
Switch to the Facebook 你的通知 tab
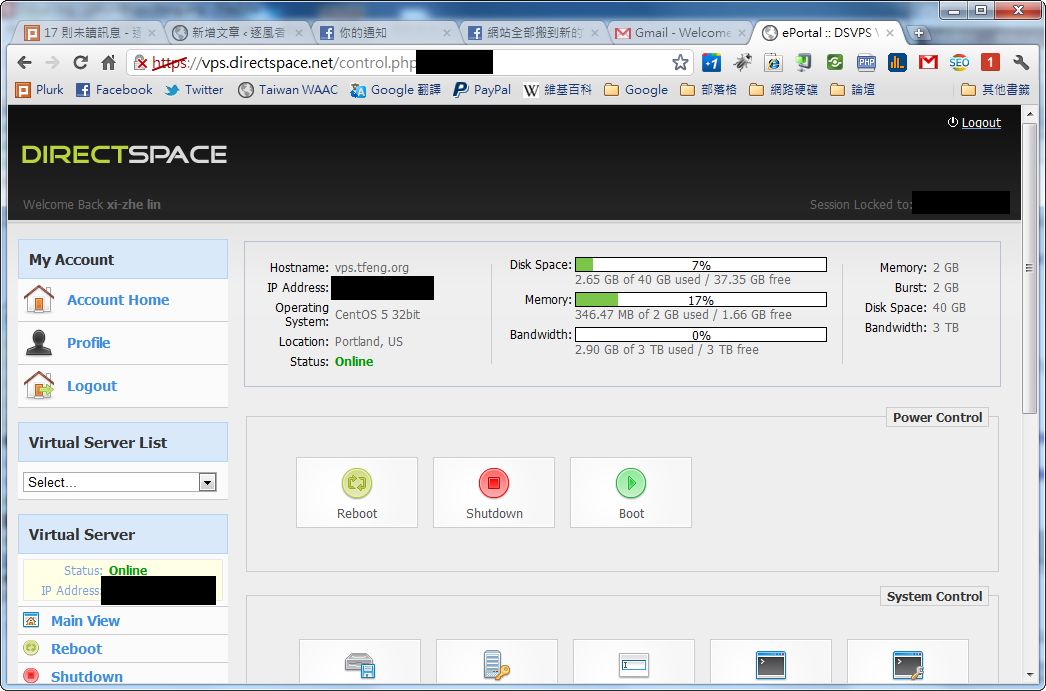coord(386,33)
